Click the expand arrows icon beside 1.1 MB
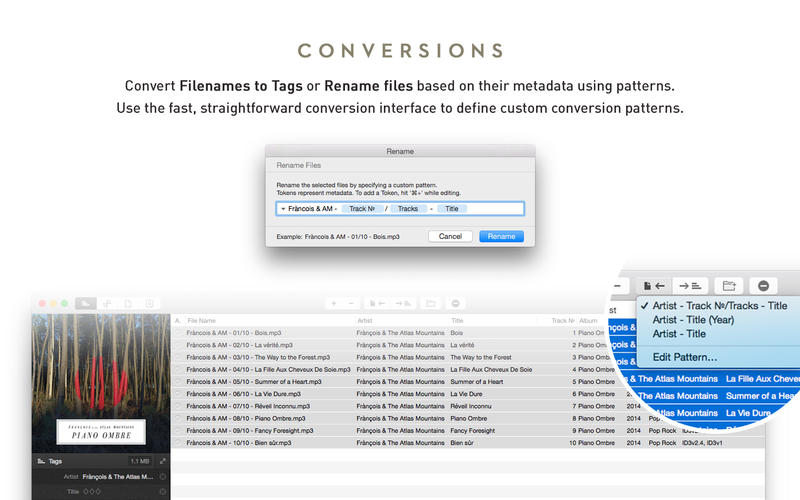The image size is (800, 500). tap(163, 461)
